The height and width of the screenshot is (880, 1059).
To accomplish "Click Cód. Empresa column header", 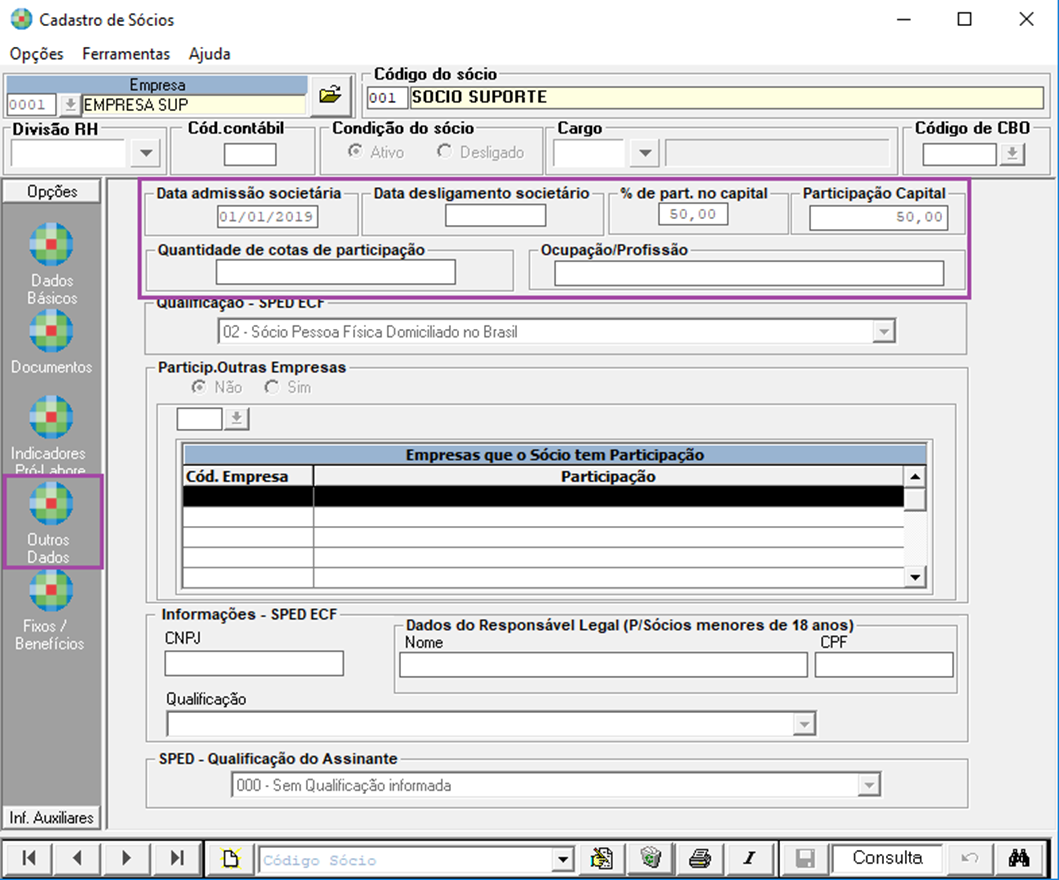I will click(x=248, y=476).
